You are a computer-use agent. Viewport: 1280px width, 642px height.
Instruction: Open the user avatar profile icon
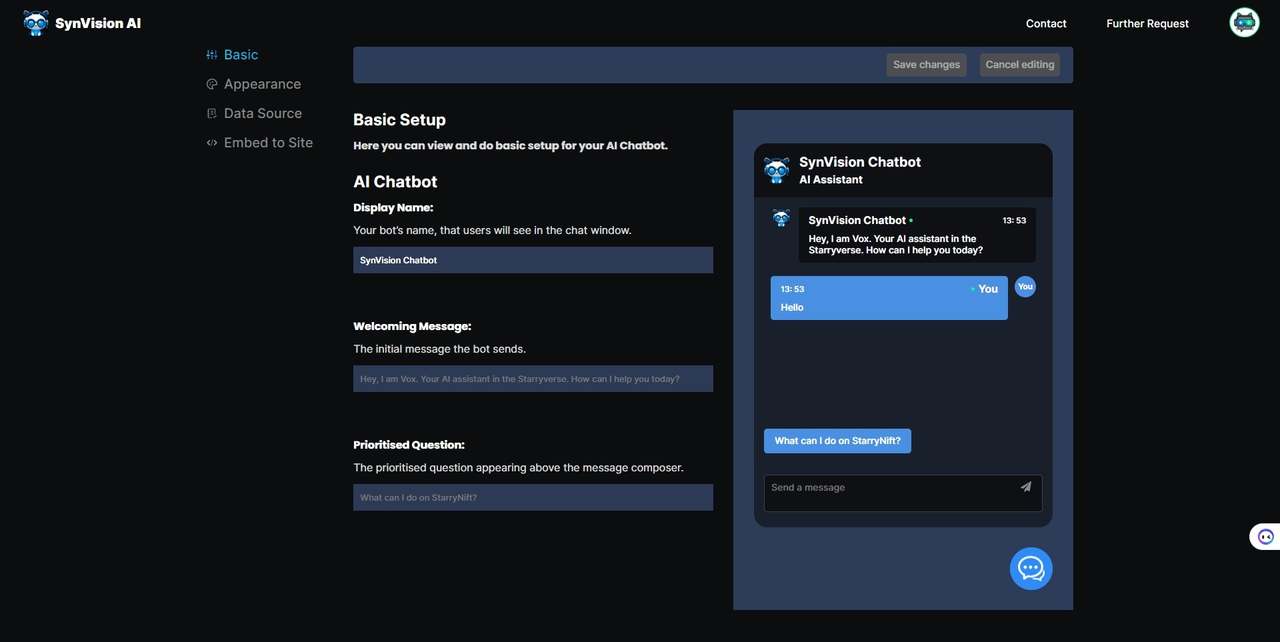[x=1244, y=23]
